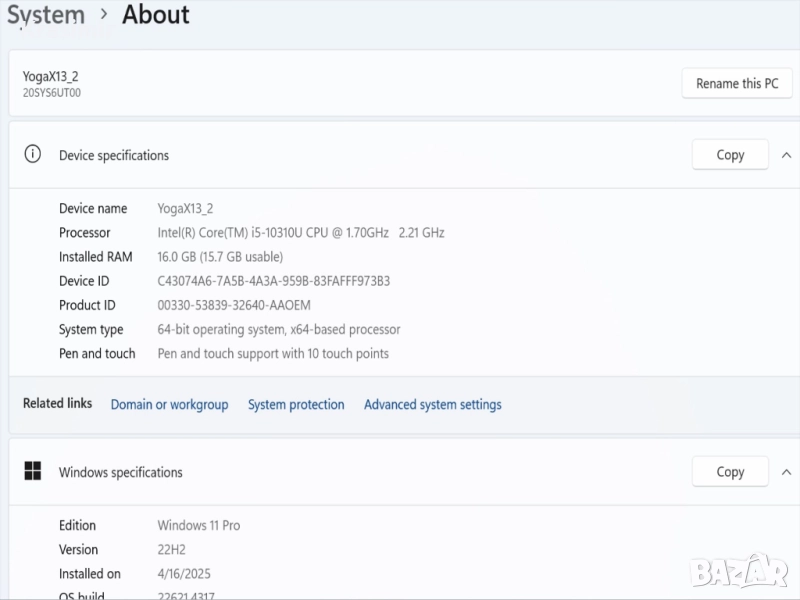Screen dimensions: 800x600
Task: Collapse the Device specifications section chevron
Action: pyautogui.click(x=786, y=155)
